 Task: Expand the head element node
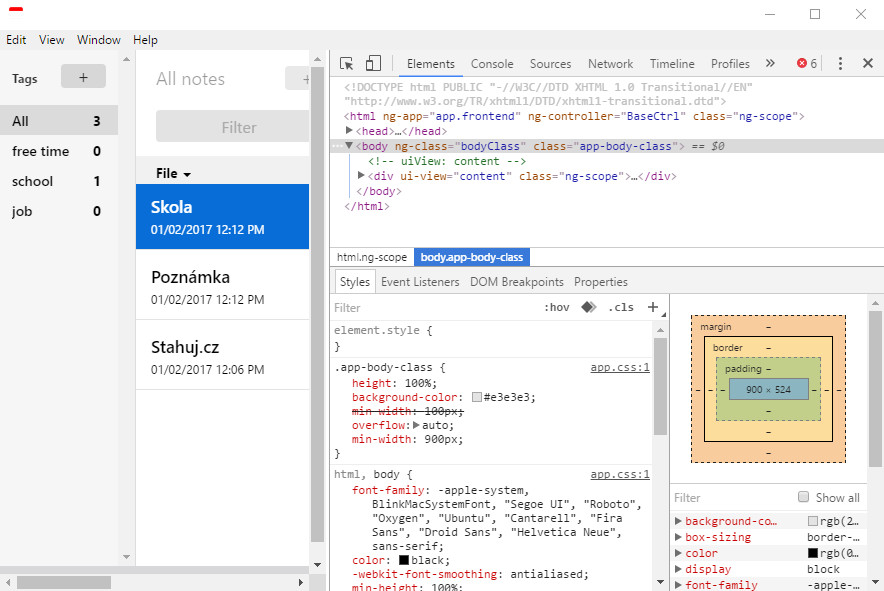[x=349, y=131]
